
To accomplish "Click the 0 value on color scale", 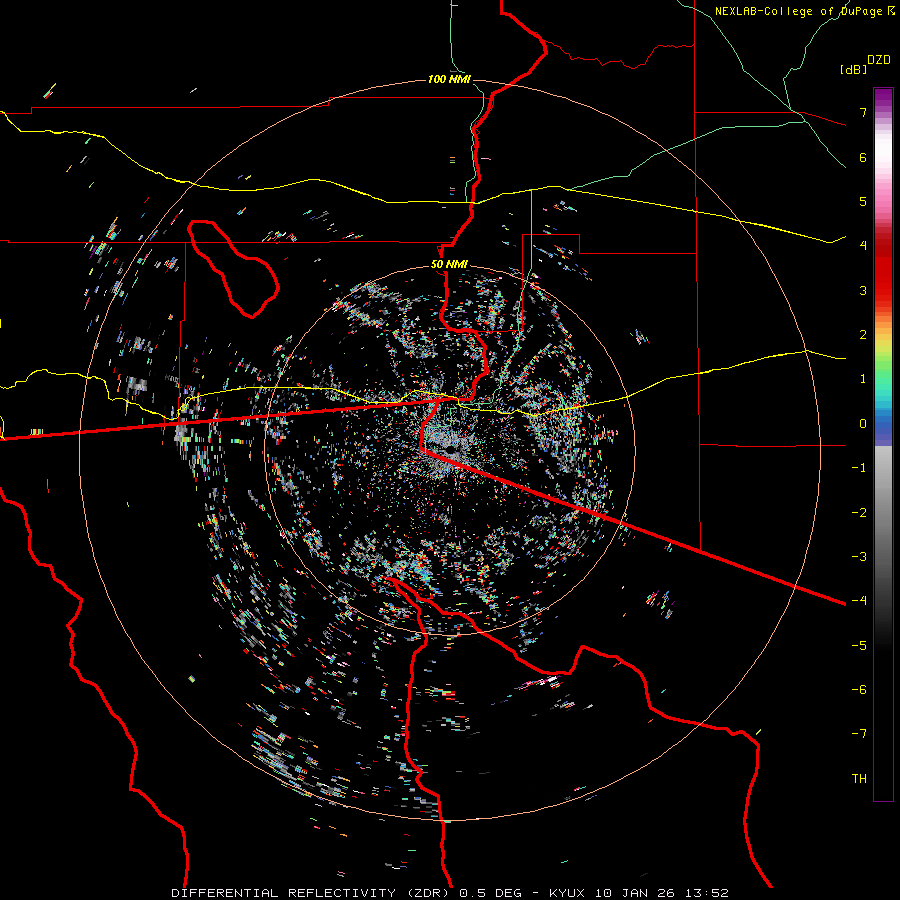I will 863,424.
